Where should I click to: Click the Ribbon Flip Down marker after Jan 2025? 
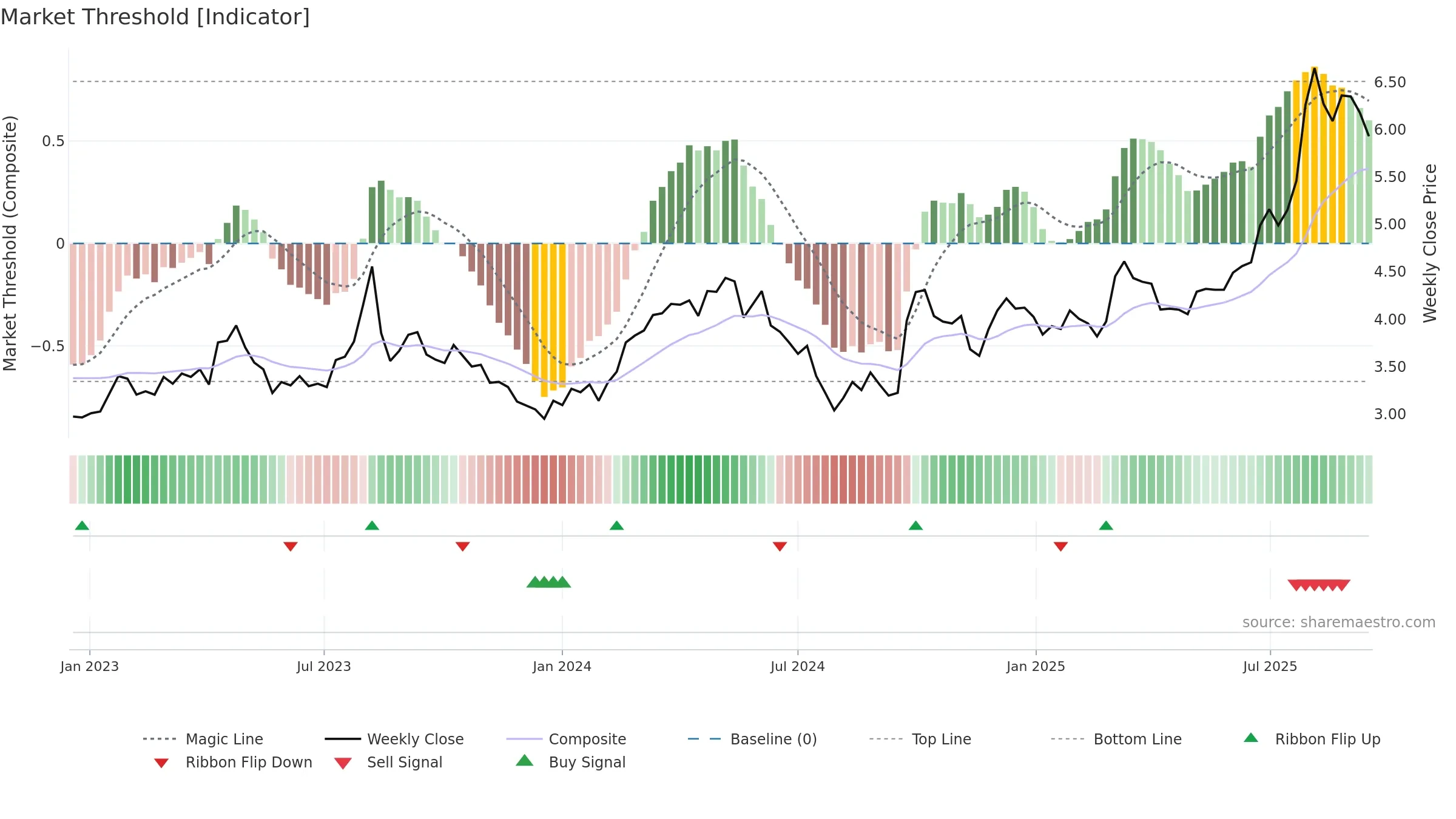point(1060,547)
